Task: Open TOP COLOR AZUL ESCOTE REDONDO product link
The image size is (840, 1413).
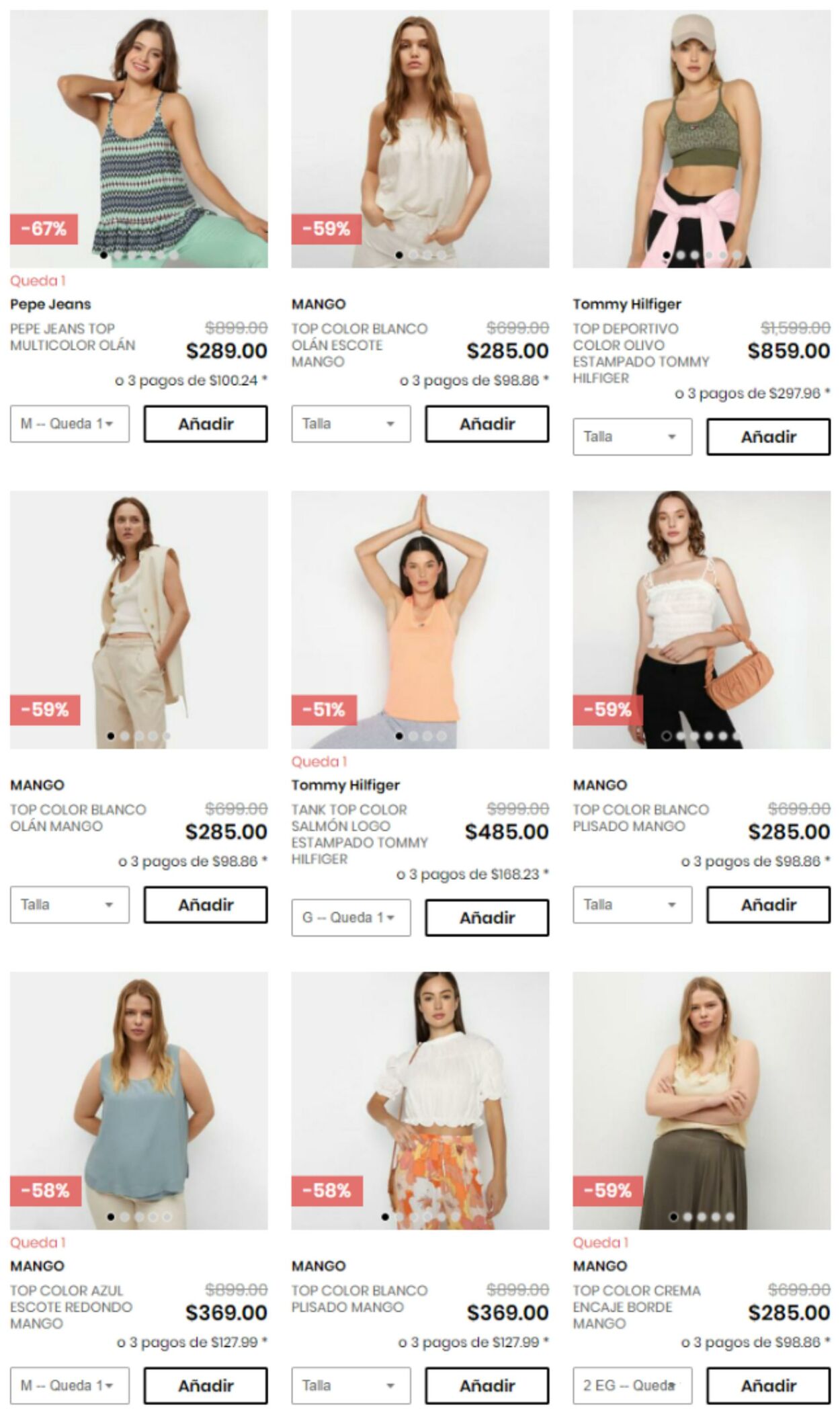Action: tap(71, 1307)
